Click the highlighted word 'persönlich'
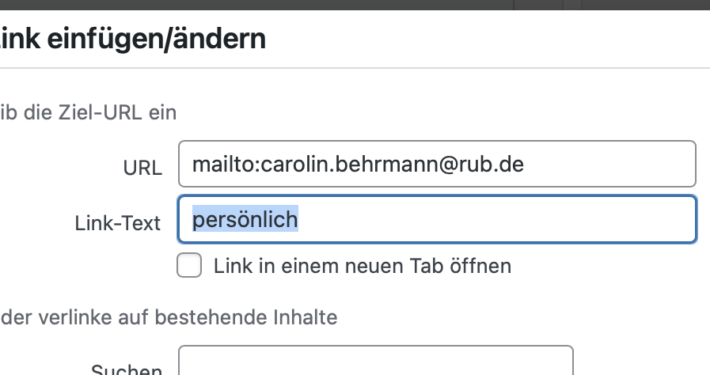Screen dimensions: 710x375 [245, 219]
